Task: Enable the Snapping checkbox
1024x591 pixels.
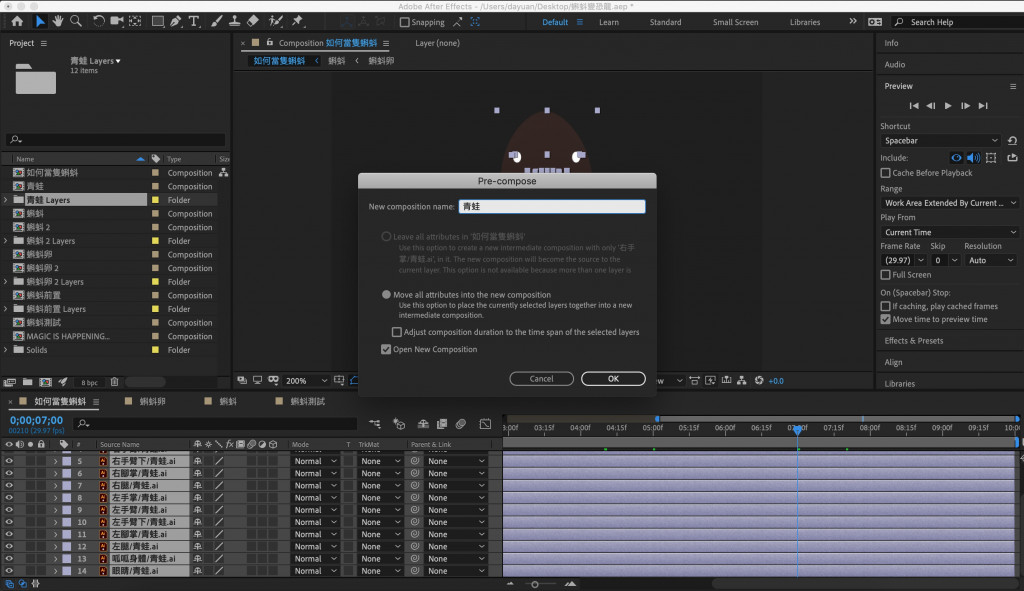Action: pyautogui.click(x=404, y=22)
